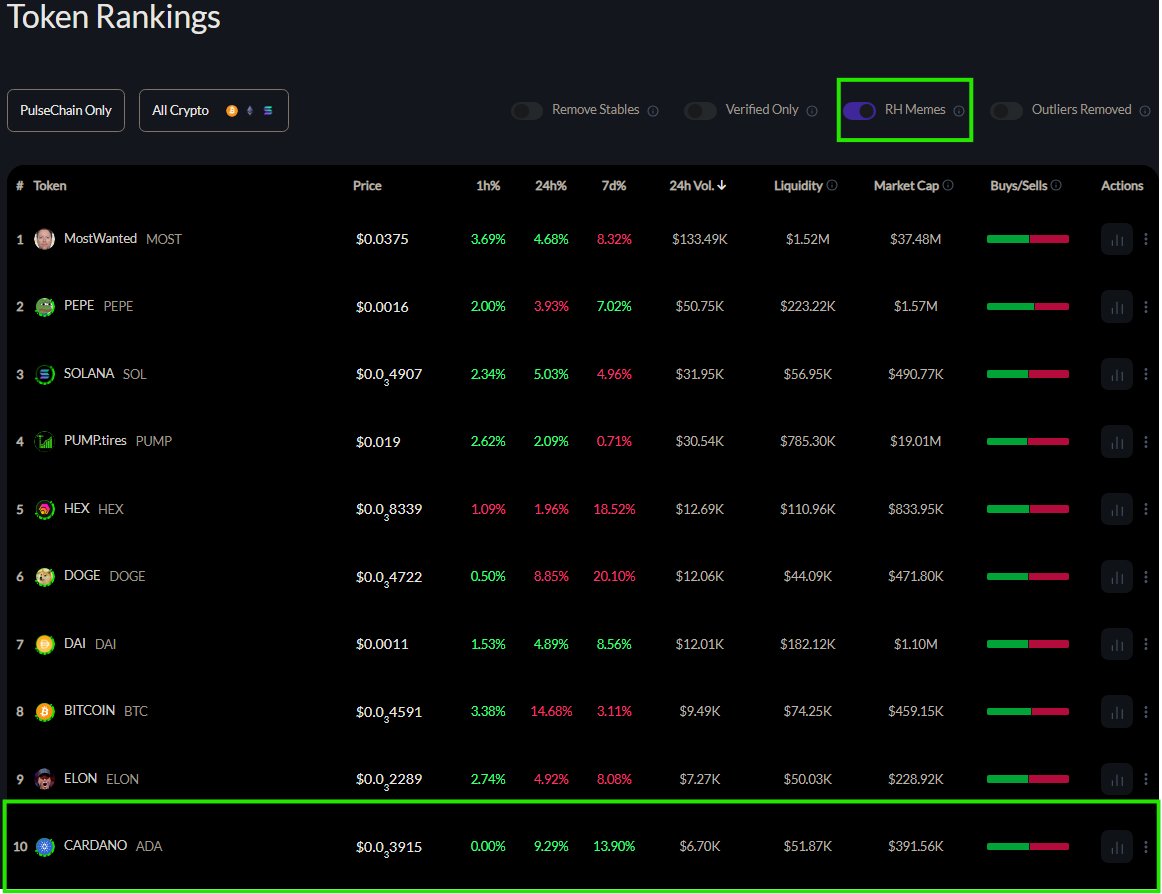Click info icon next to Remove Stables
This screenshot has width=1162, height=894.
[x=653, y=111]
